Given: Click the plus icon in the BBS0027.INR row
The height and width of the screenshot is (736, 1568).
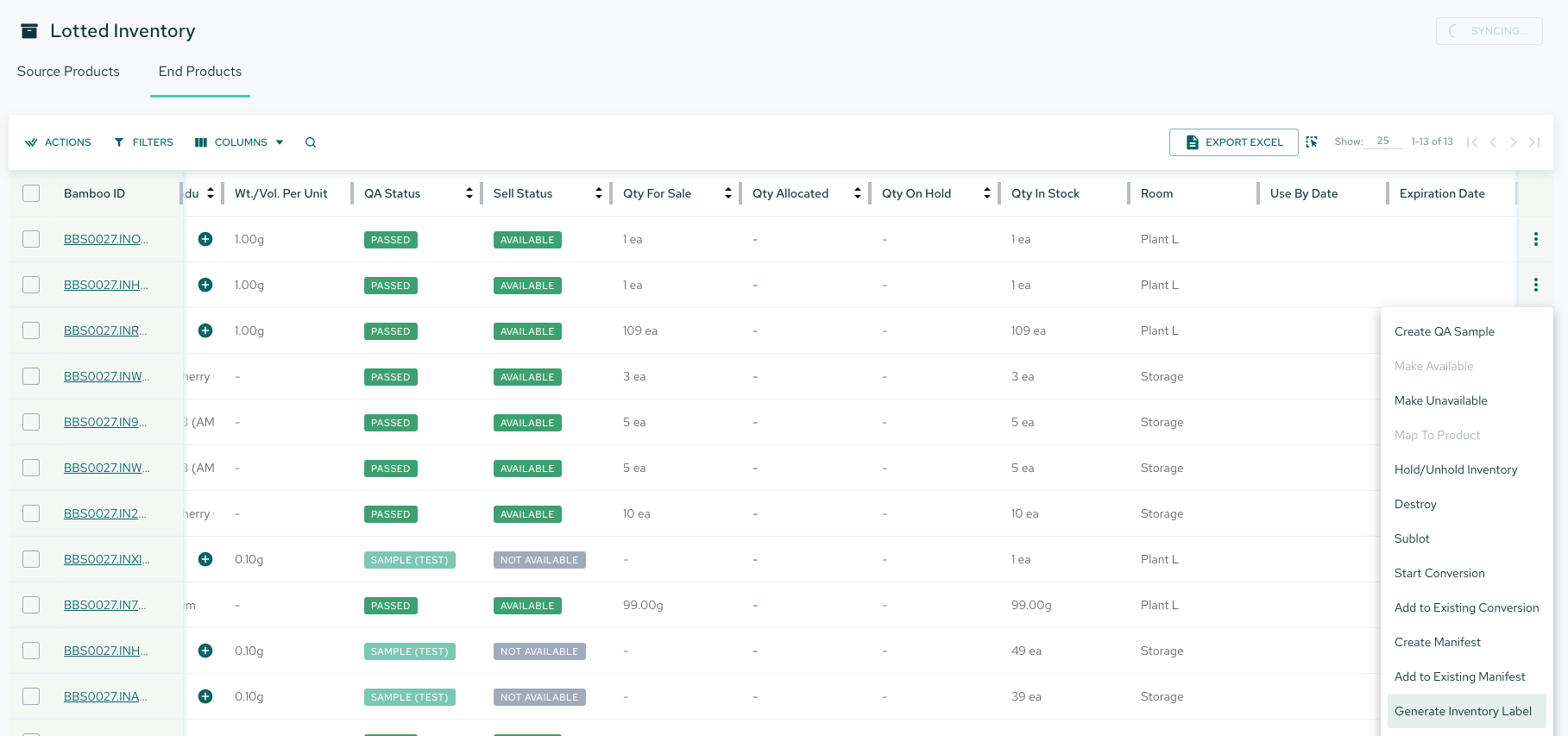Looking at the screenshot, I should [205, 330].
